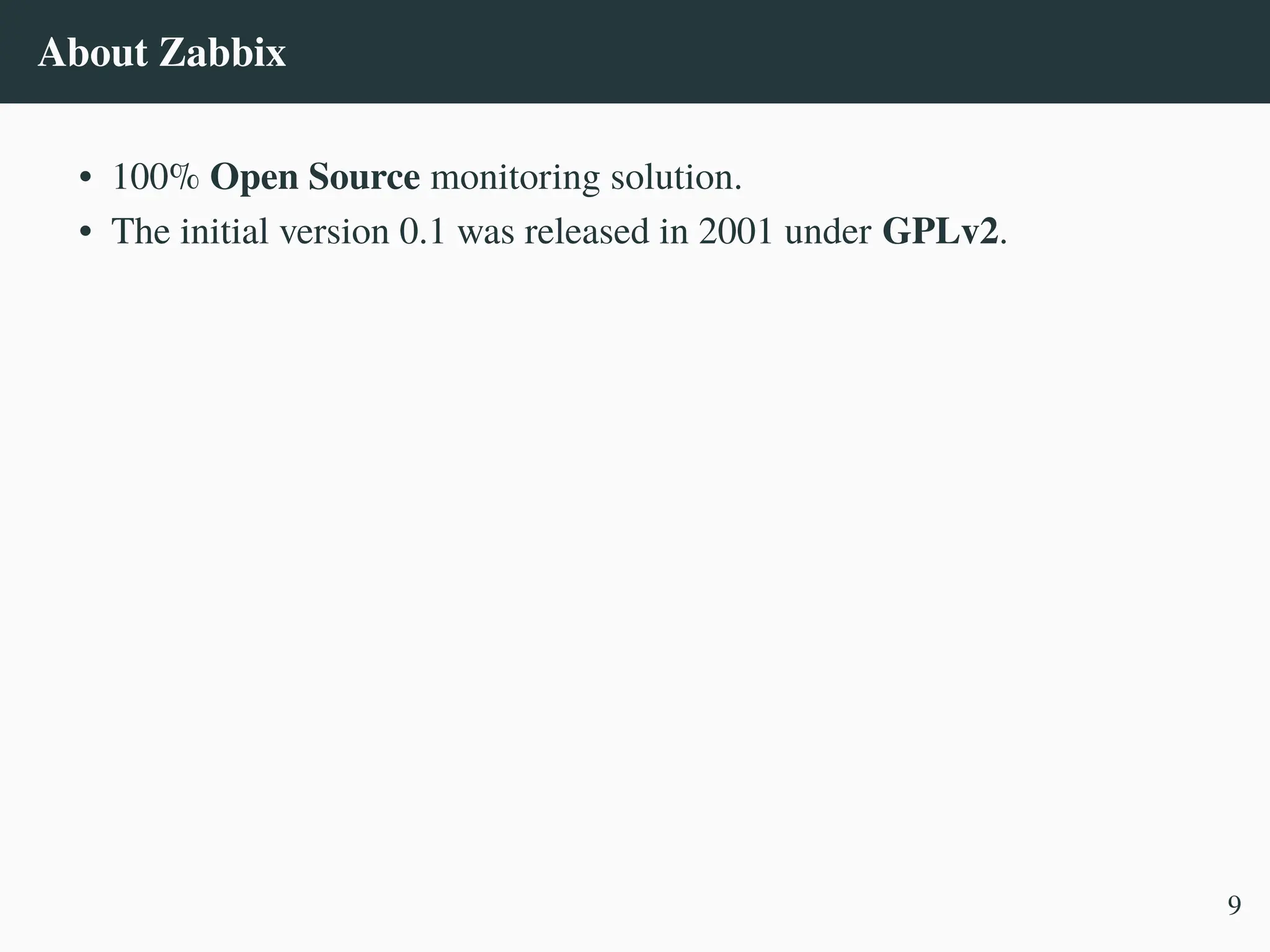This screenshot has width=1270, height=952.
Task: Click the word "initial" in second bullet
Action: click(224, 231)
